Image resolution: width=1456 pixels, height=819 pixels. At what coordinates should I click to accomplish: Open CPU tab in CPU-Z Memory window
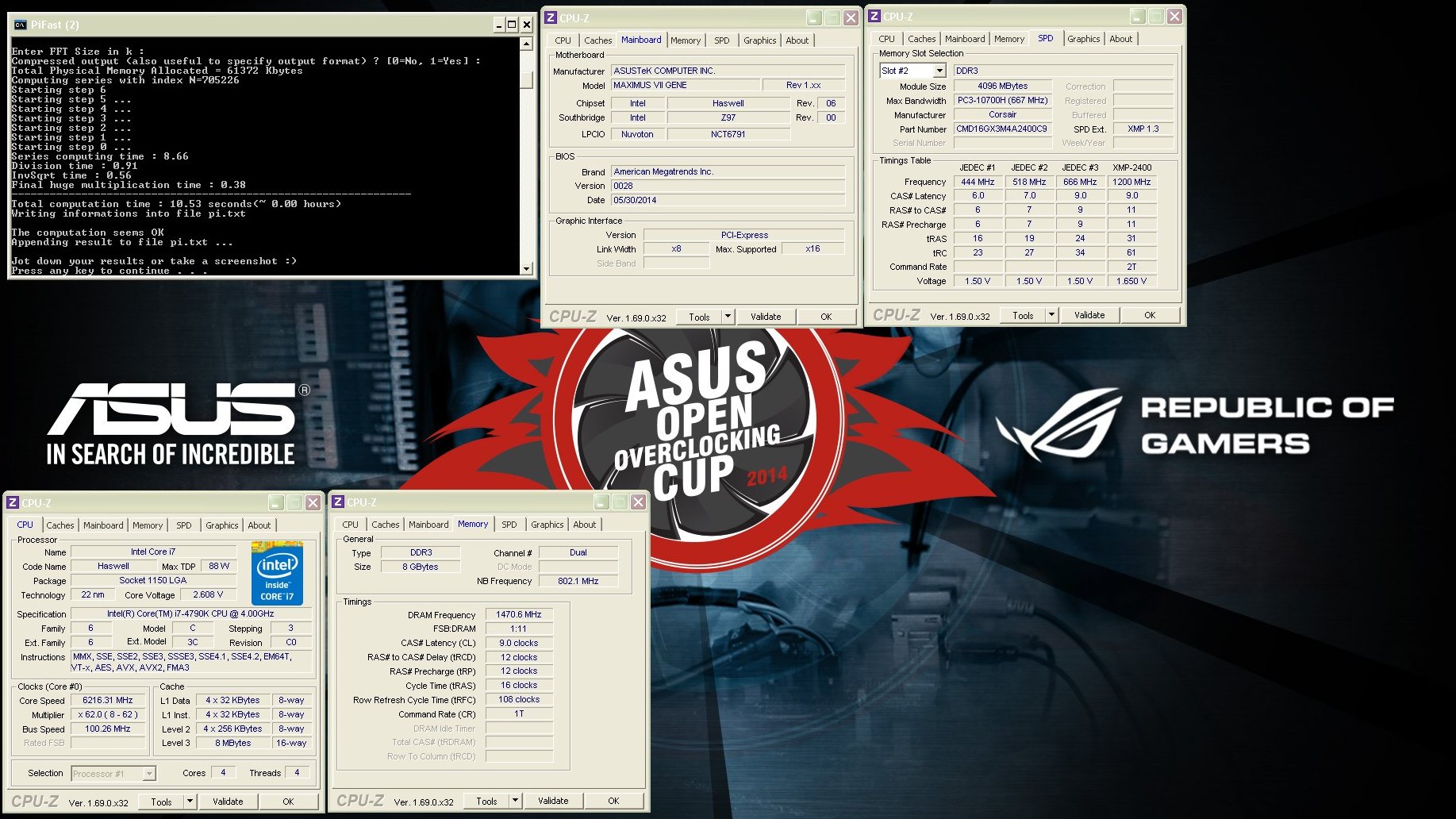coord(351,525)
